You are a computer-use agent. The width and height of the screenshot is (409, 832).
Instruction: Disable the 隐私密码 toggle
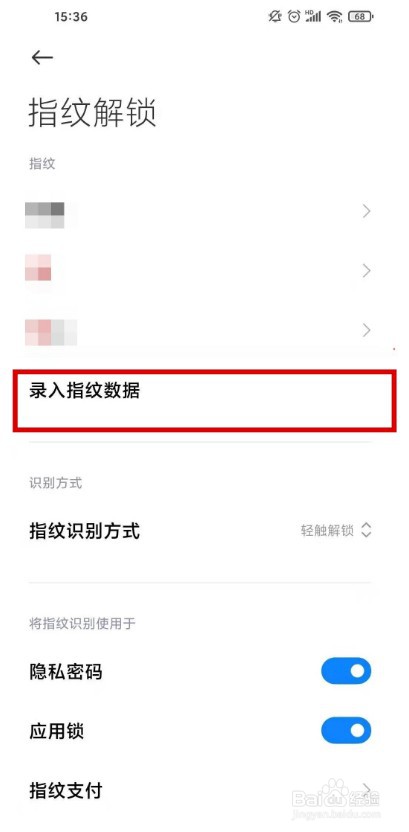[x=346, y=671]
